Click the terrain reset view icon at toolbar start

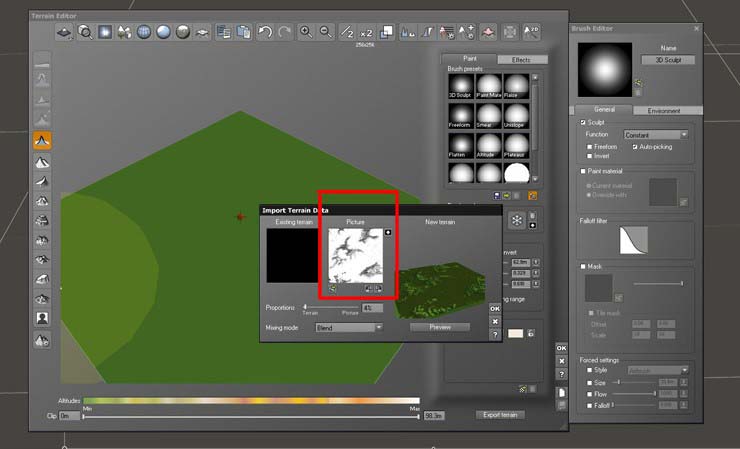65,32
